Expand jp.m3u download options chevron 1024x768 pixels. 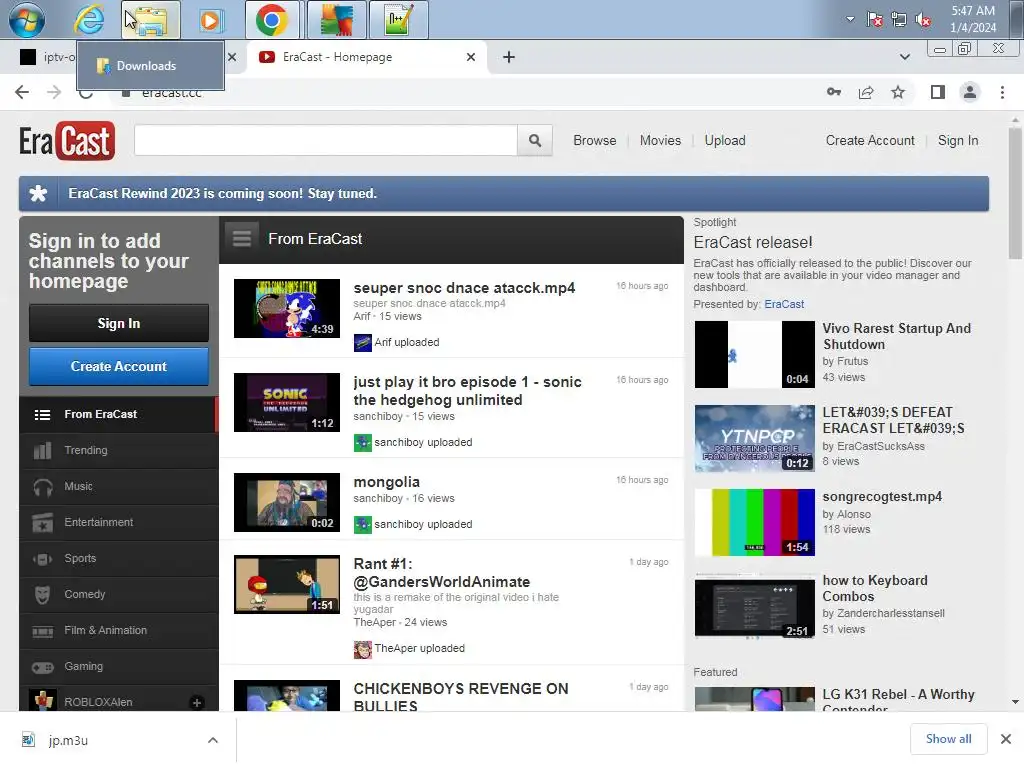(x=213, y=740)
